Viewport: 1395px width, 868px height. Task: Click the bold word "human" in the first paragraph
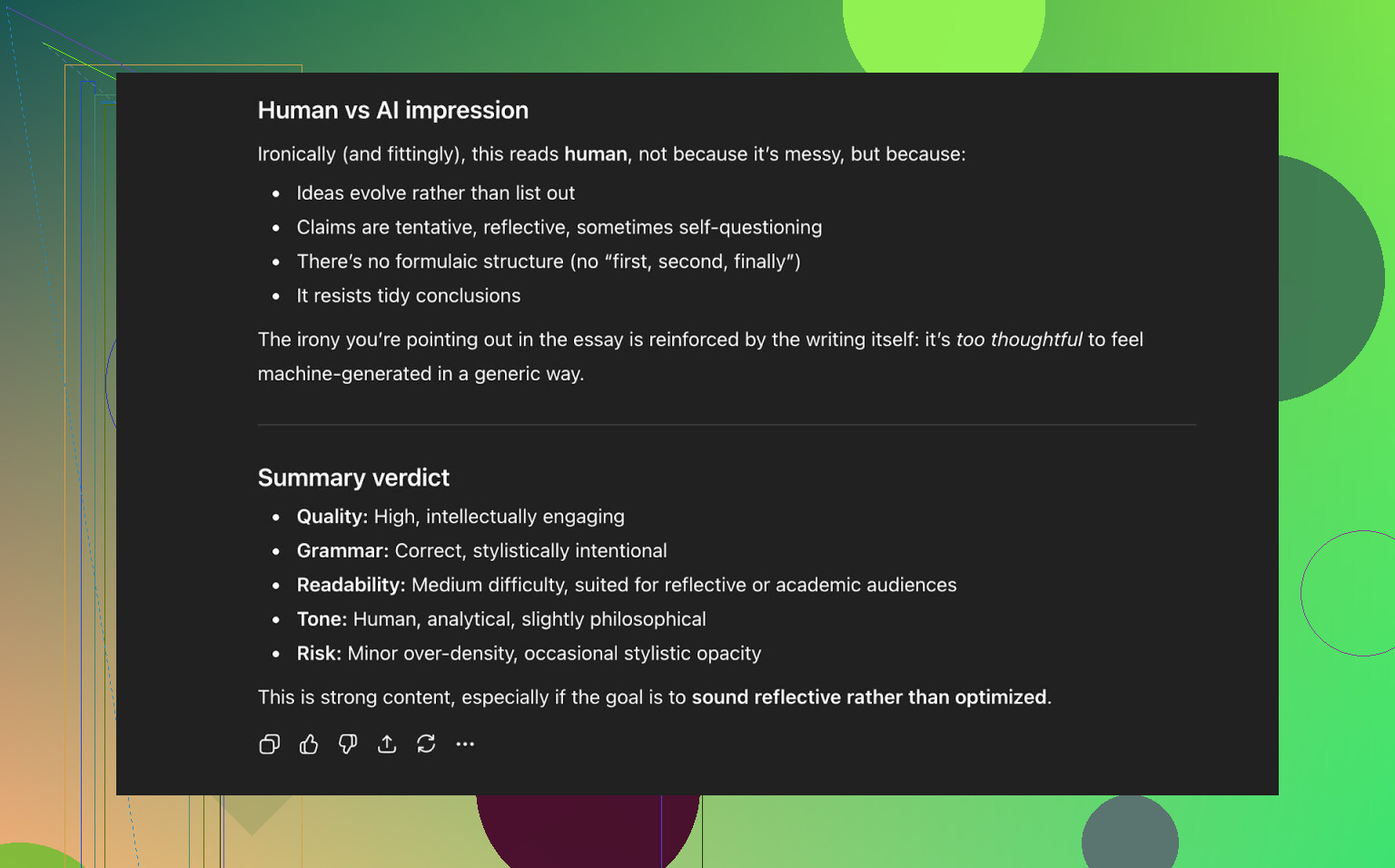[595, 154]
